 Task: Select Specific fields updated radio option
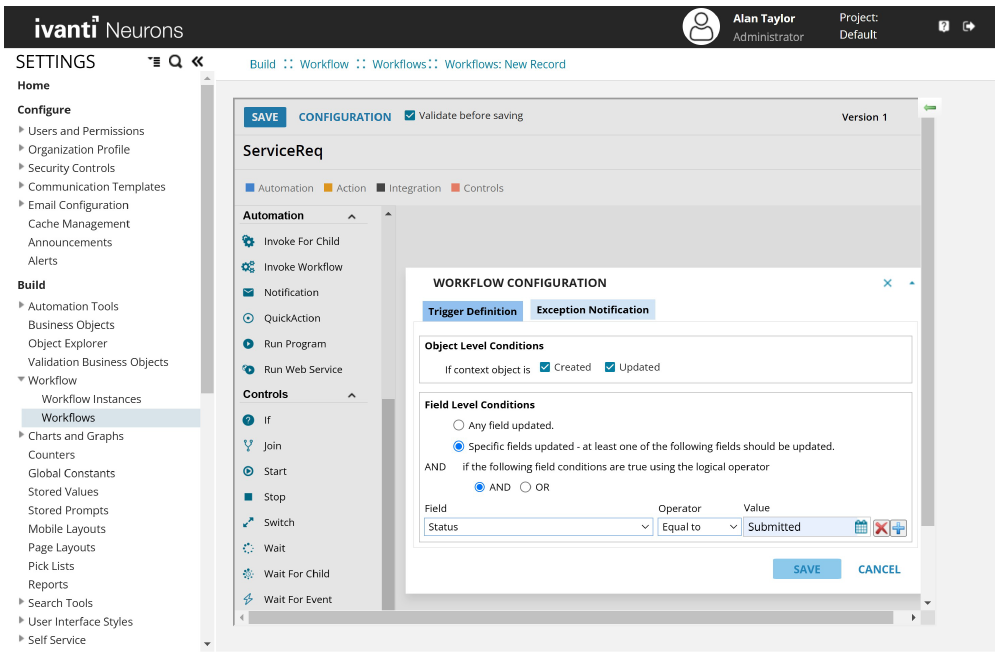459,447
